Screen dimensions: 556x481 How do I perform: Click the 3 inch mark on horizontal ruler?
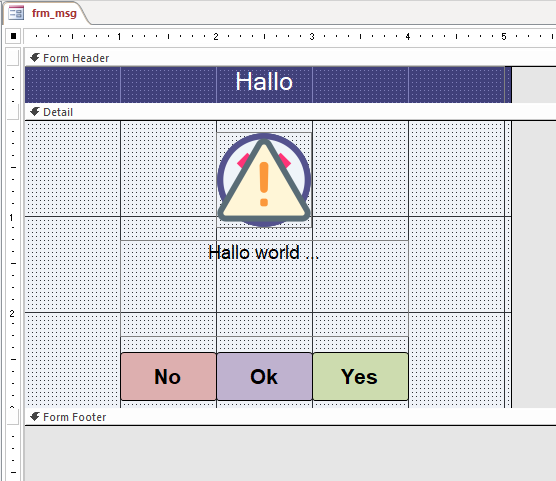click(312, 37)
